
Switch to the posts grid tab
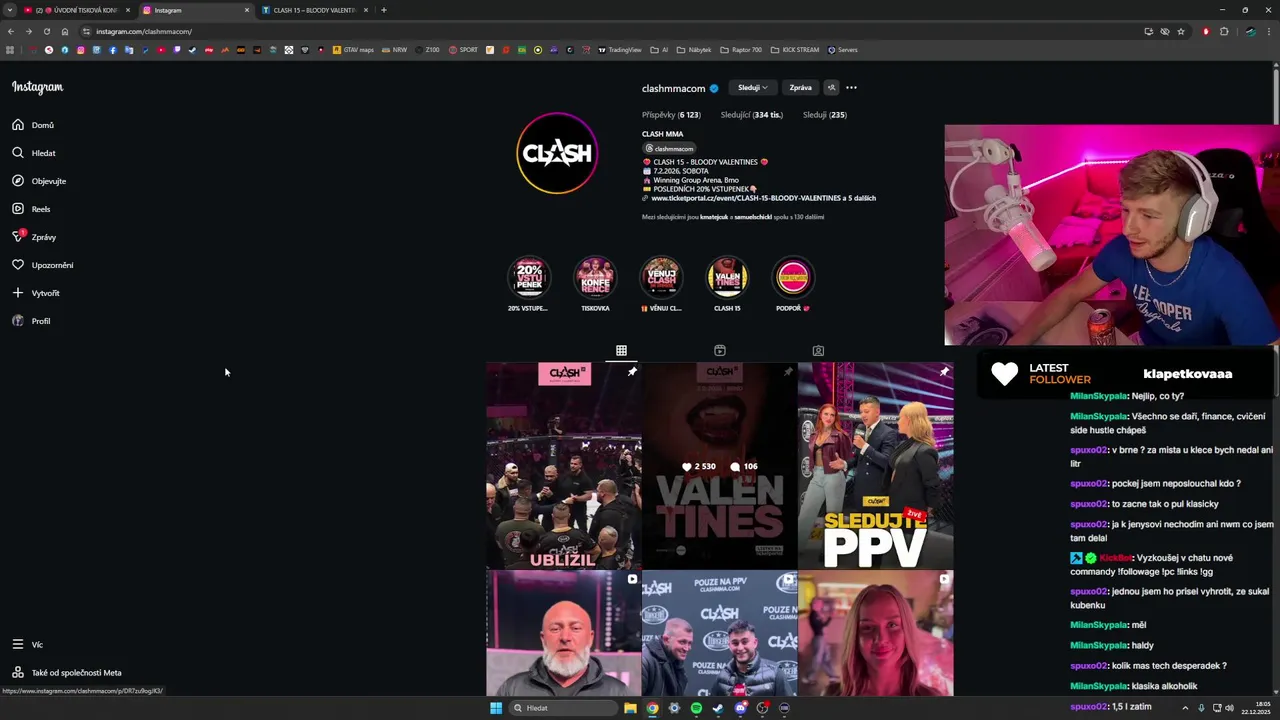[x=621, y=351]
